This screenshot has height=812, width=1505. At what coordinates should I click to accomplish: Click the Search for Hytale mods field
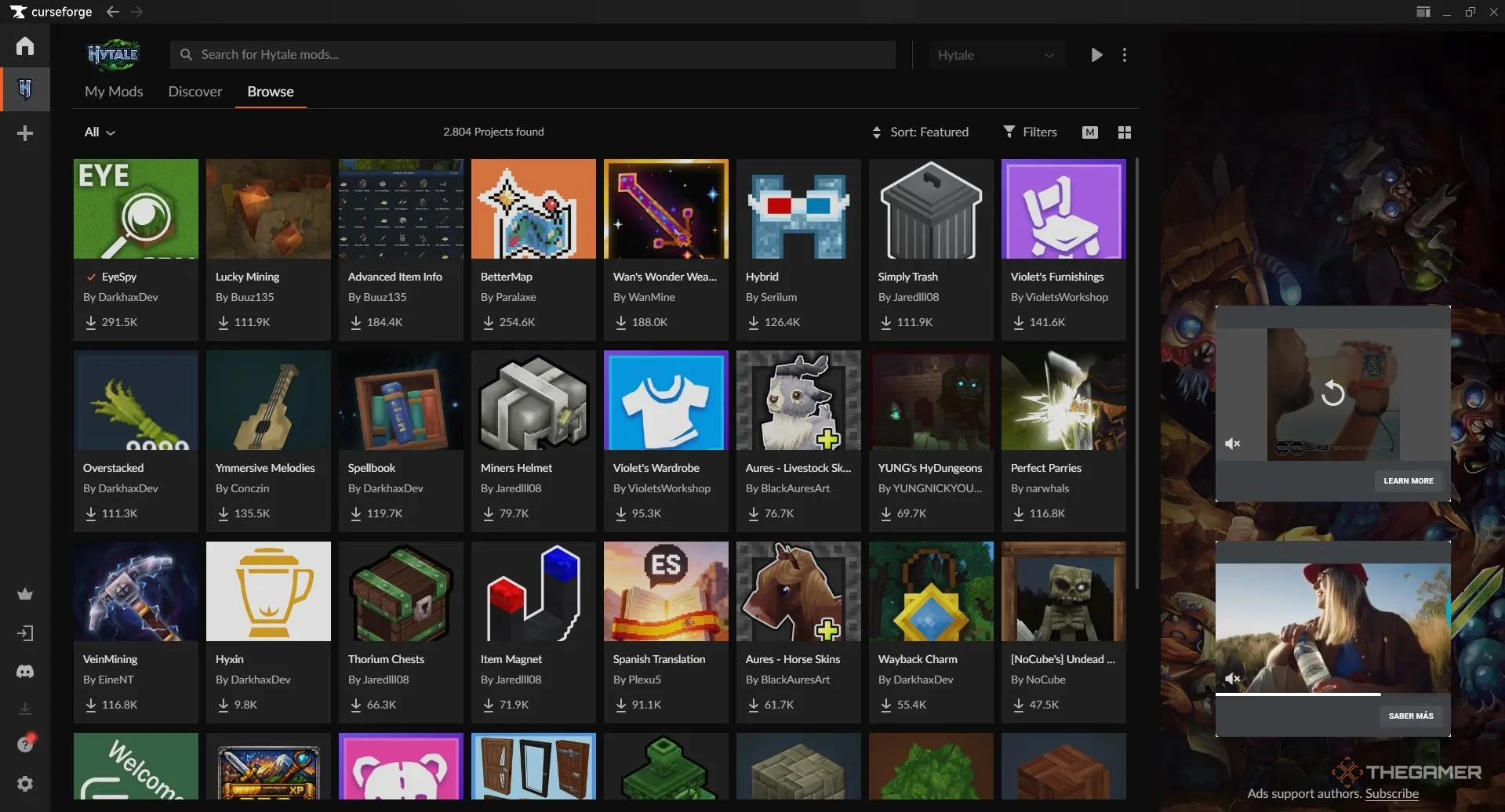[533, 55]
